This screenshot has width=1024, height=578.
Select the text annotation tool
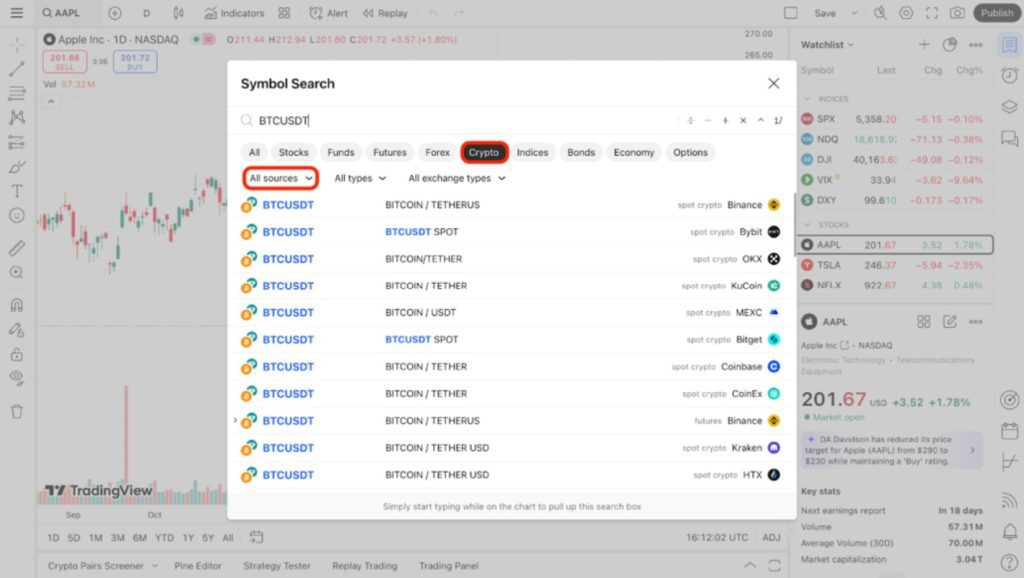click(17, 191)
